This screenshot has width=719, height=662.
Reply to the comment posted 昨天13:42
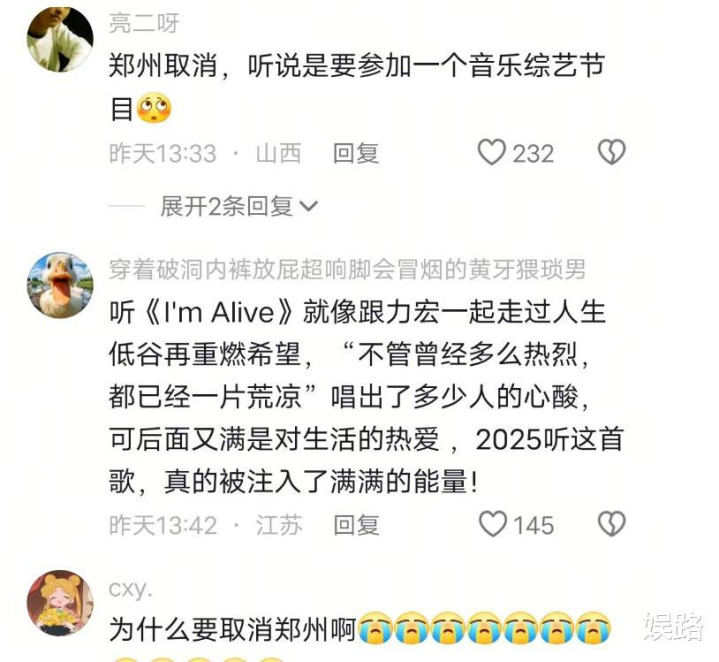click(x=356, y=525)
